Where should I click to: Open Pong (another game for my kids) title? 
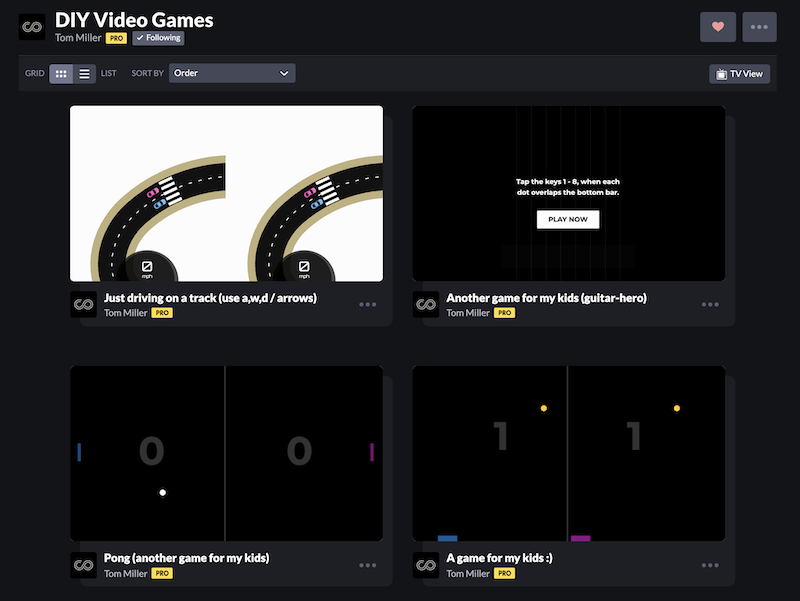tap(187, 558)
